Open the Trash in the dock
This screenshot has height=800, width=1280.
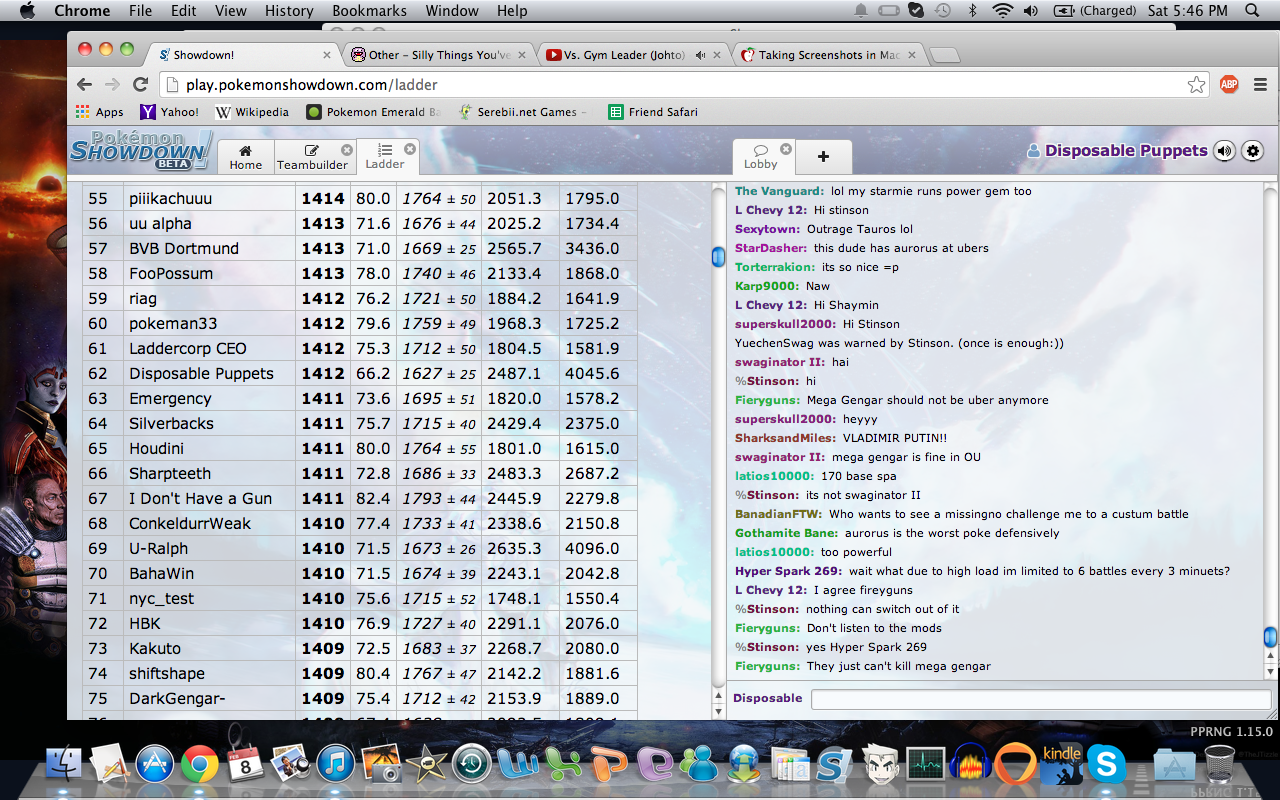(1219, 765)
